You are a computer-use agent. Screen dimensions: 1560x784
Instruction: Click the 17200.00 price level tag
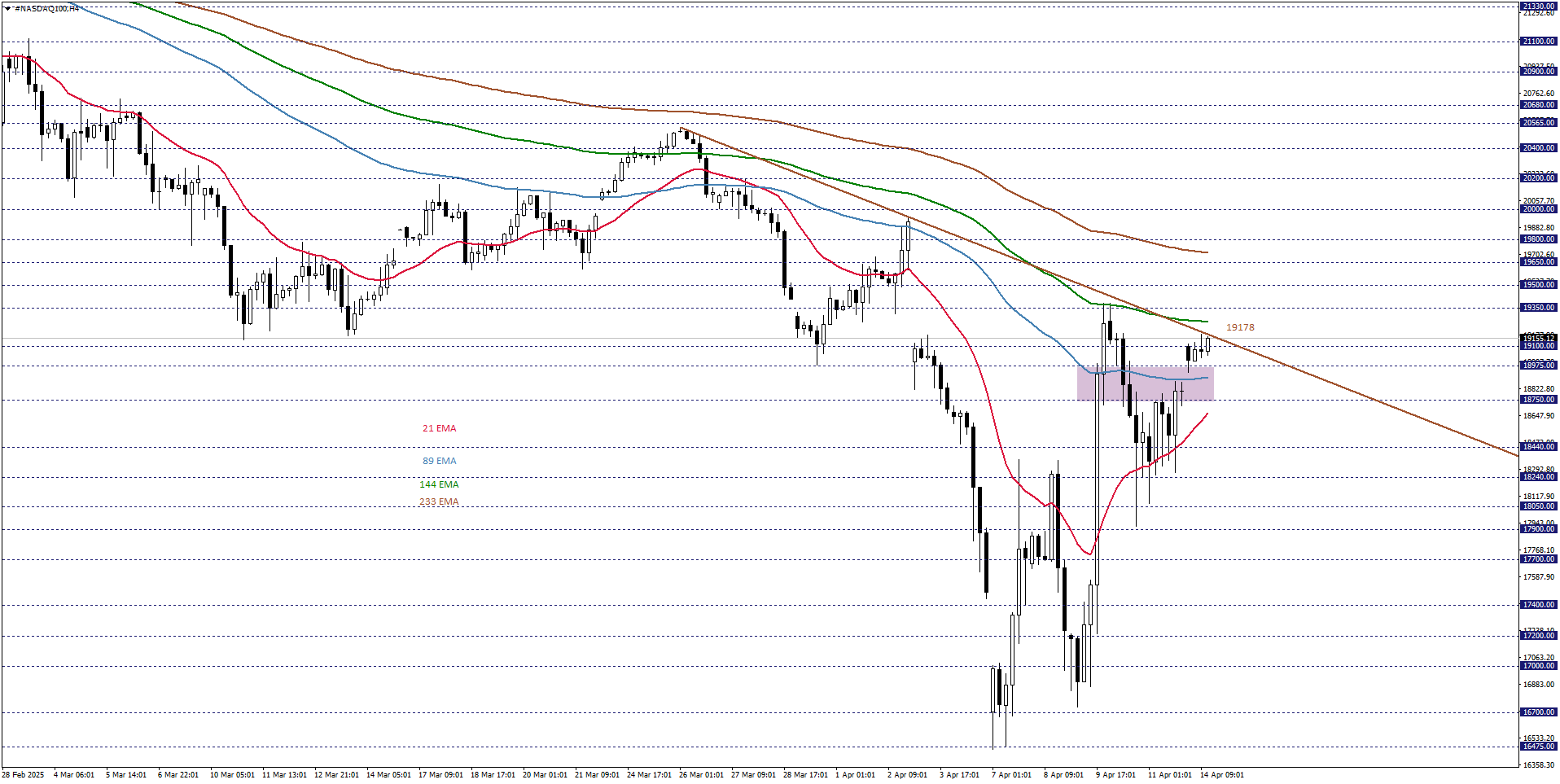point(1539,636)
